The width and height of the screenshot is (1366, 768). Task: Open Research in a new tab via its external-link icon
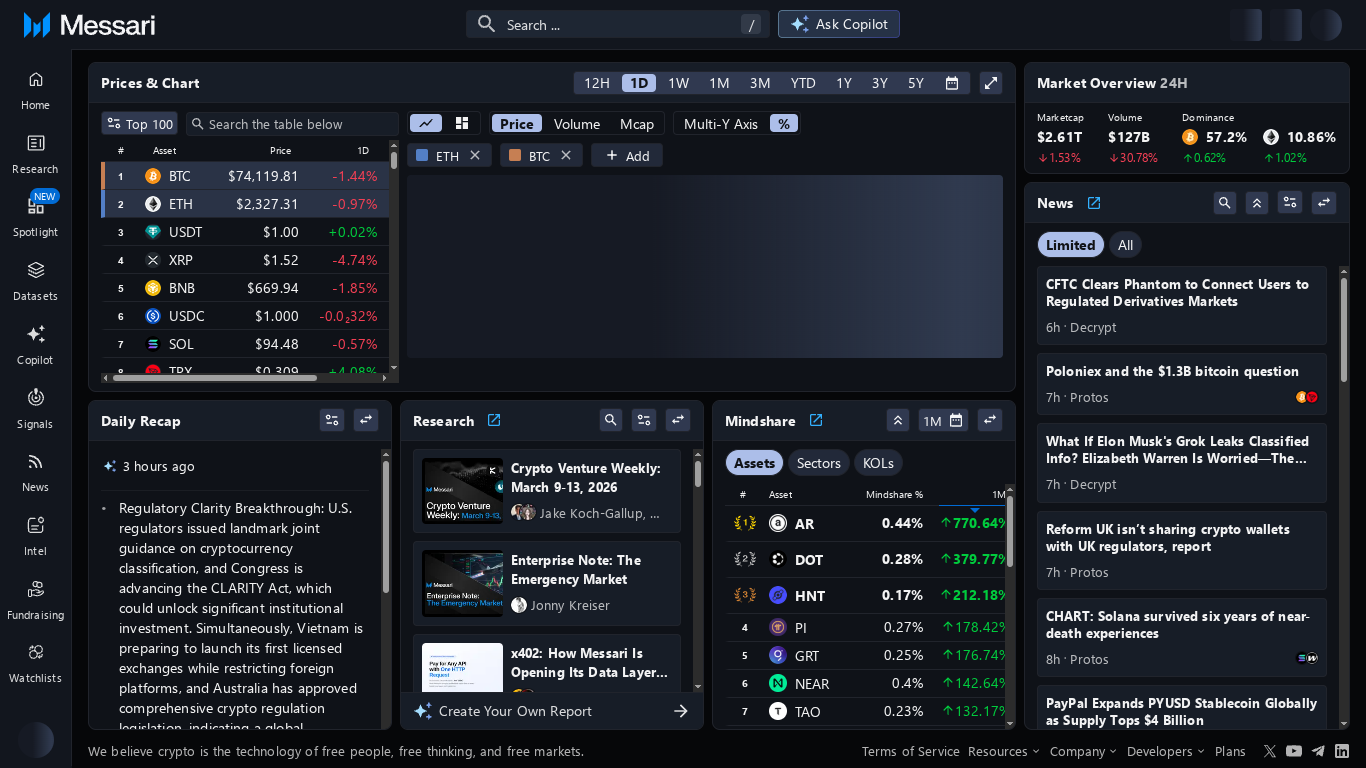[x=494, y=420]
